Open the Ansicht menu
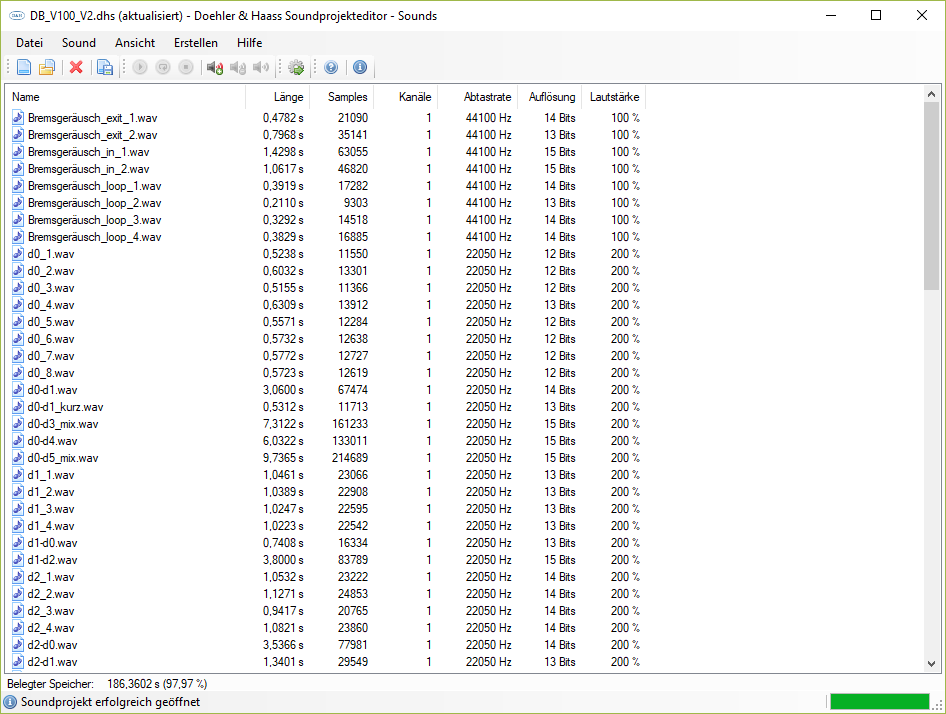 [x=135, y=43]
